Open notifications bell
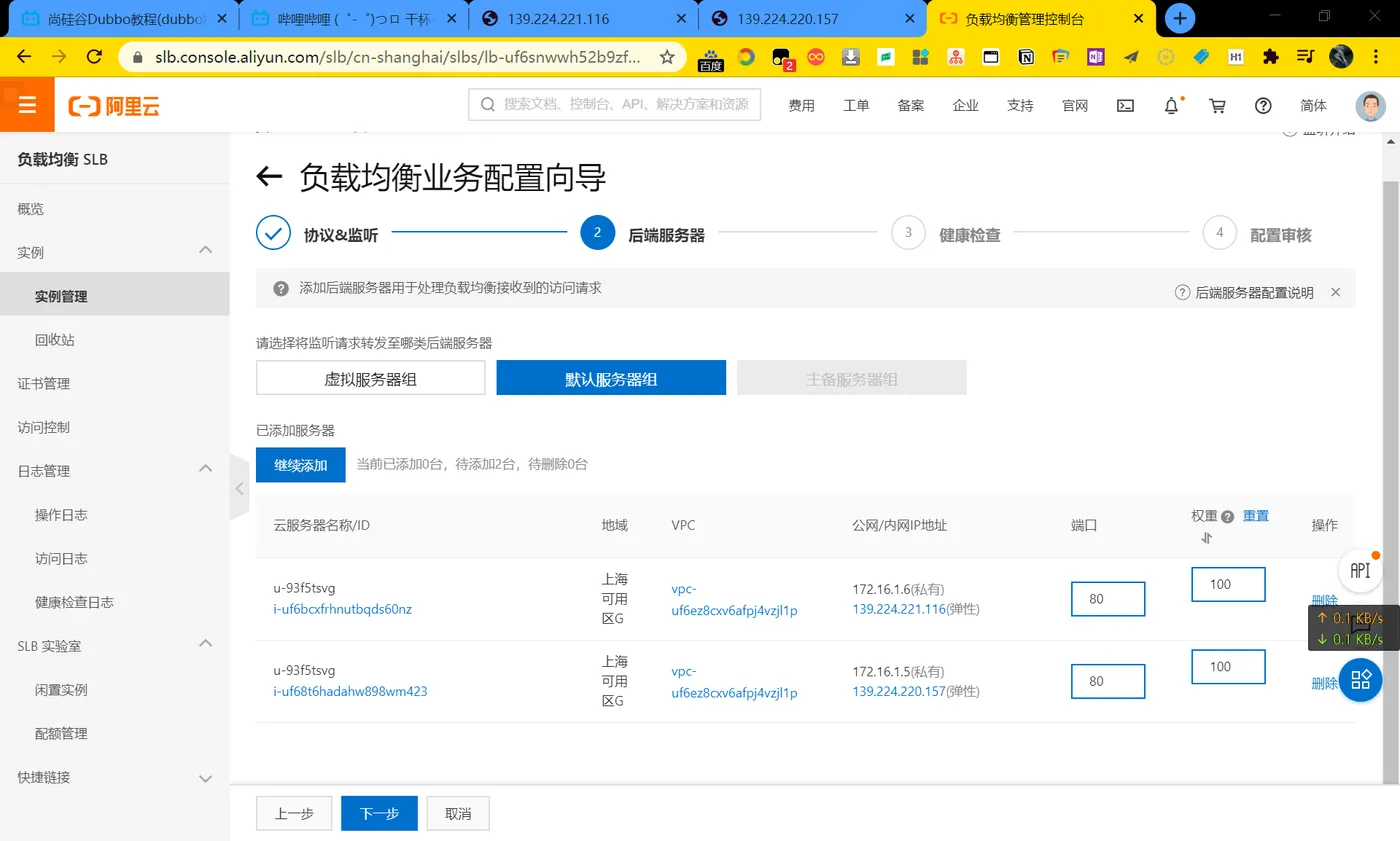 1172,105
